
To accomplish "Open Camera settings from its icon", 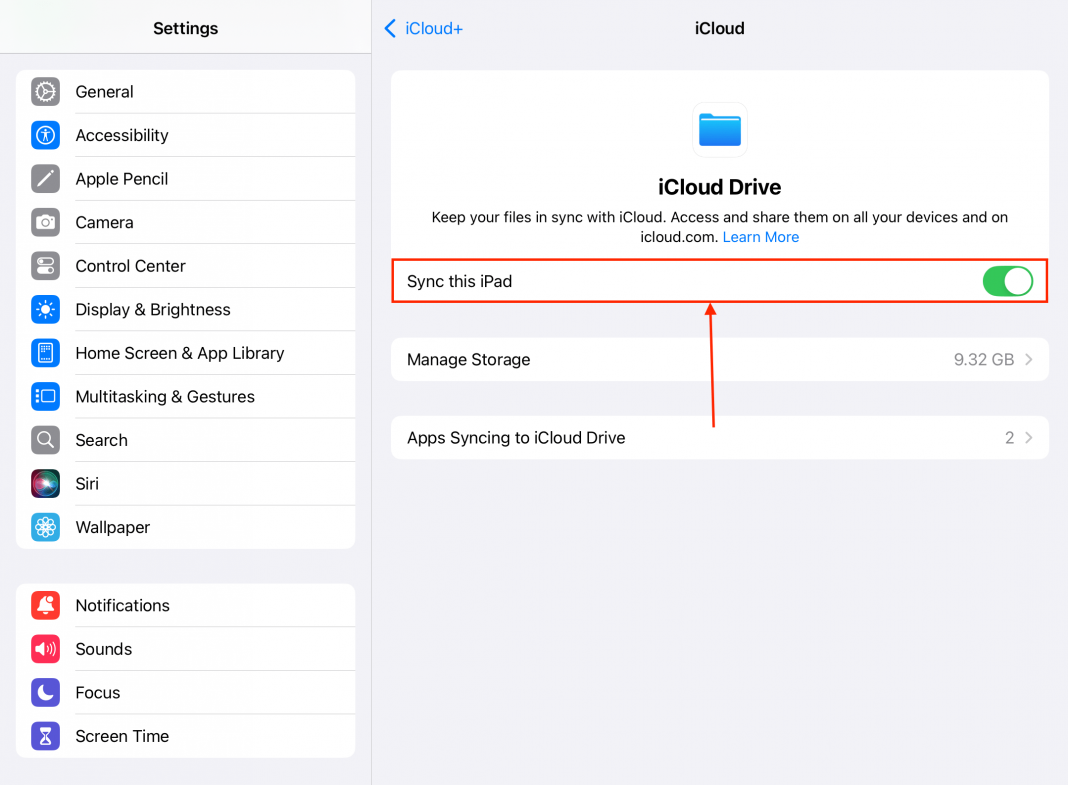I will tap(45, 222).
